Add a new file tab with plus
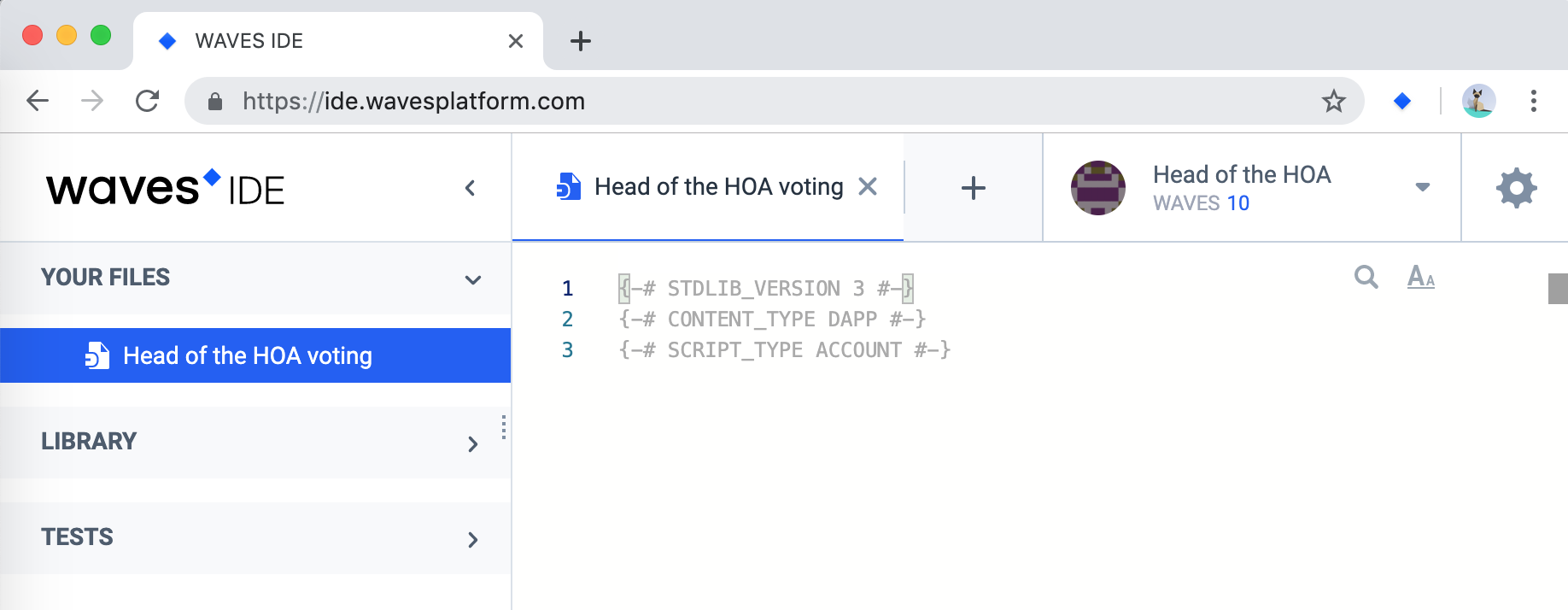Image resolution: width=1568 pixels, height=610 pixels. (973, 188)
